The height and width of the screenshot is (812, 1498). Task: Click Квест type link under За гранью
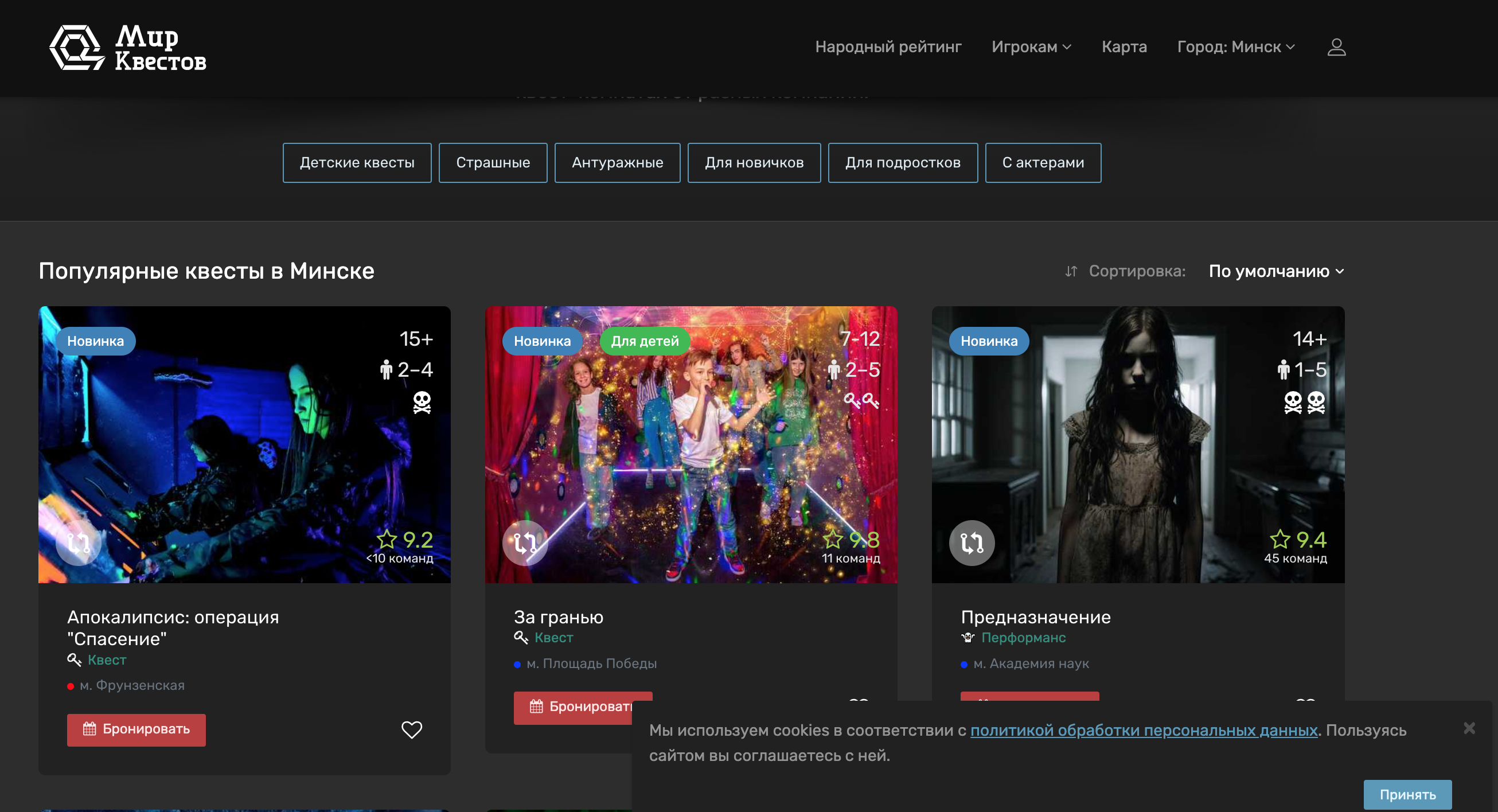pos(553,638)
